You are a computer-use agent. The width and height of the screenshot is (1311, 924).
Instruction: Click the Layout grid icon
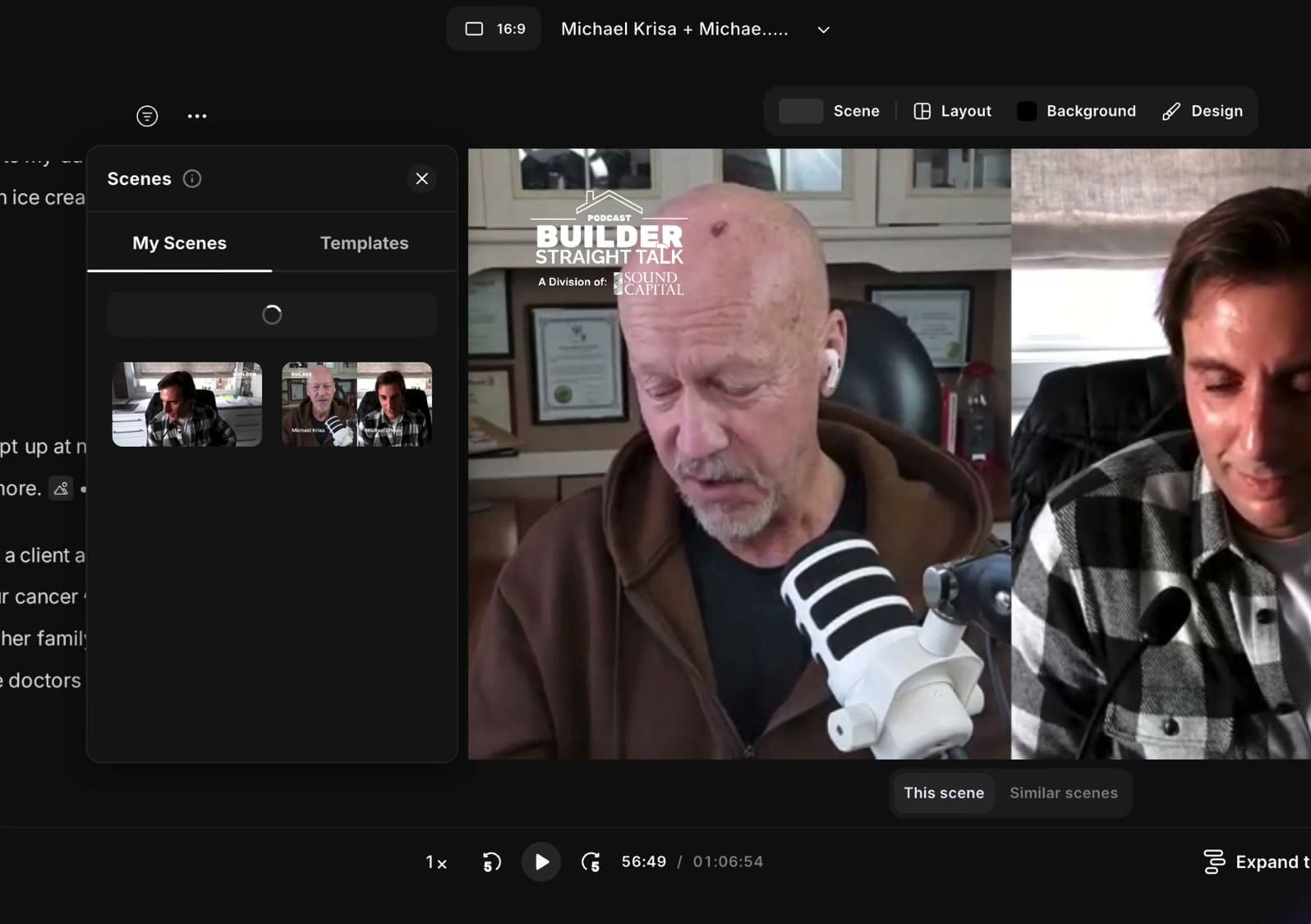pyautogui.click(x=922, y=111)
